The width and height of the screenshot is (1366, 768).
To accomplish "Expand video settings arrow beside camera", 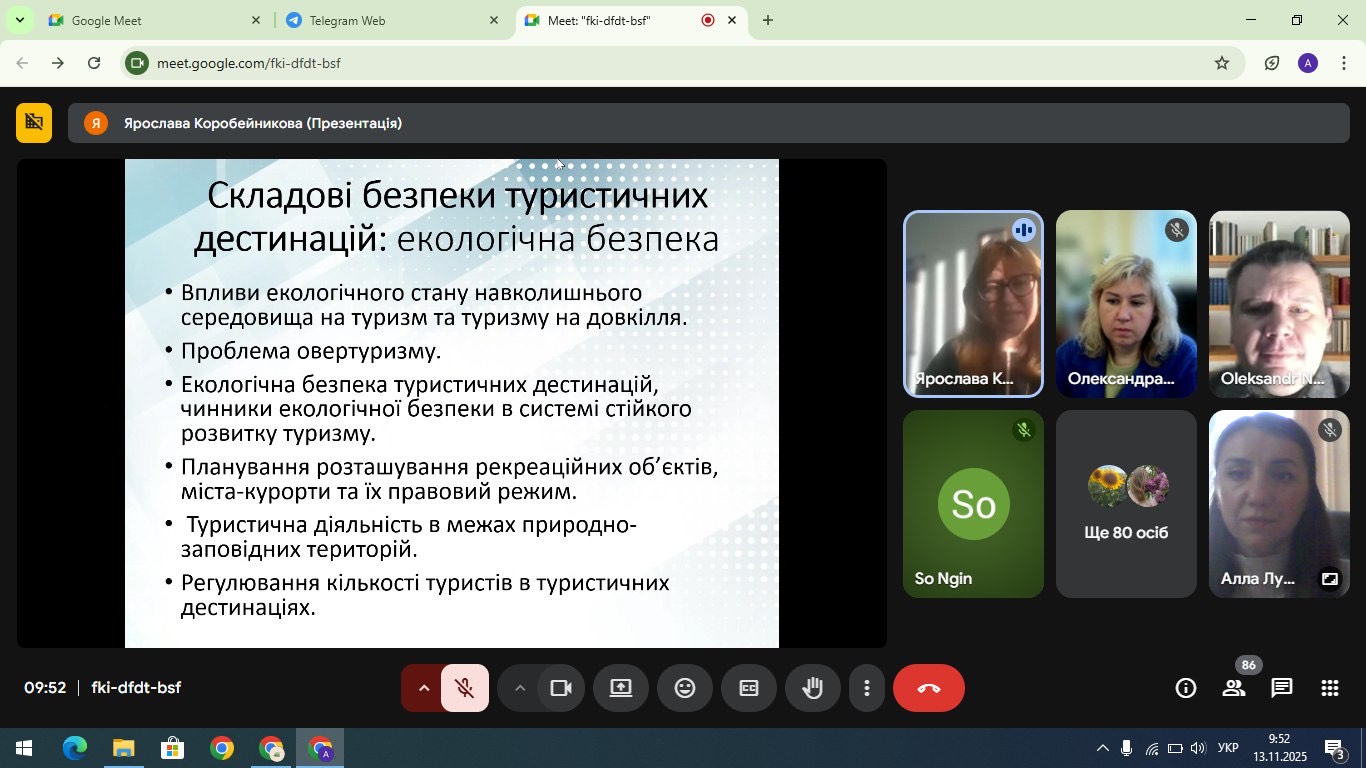I will click(519, 688).
